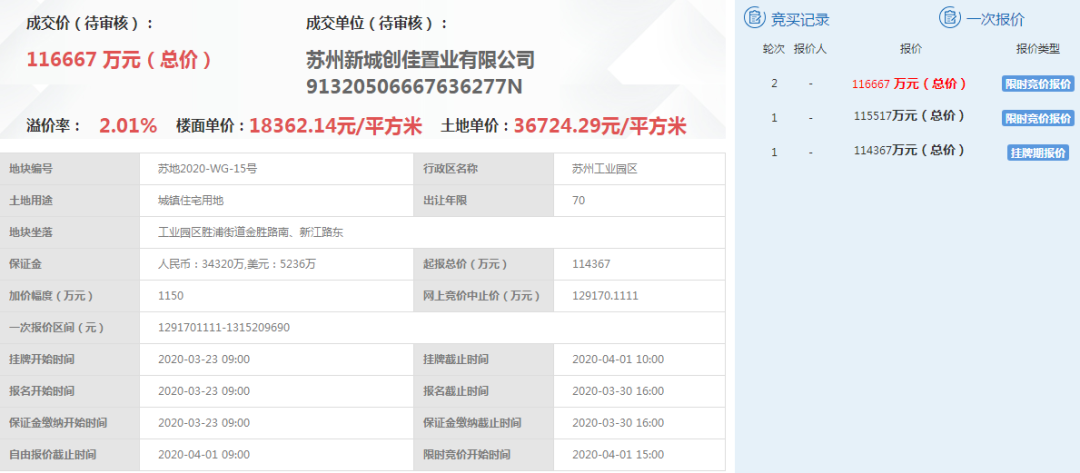Click the 轮次 column header
This screenshot has width=1080, height=473.
[x=773, y=49]
